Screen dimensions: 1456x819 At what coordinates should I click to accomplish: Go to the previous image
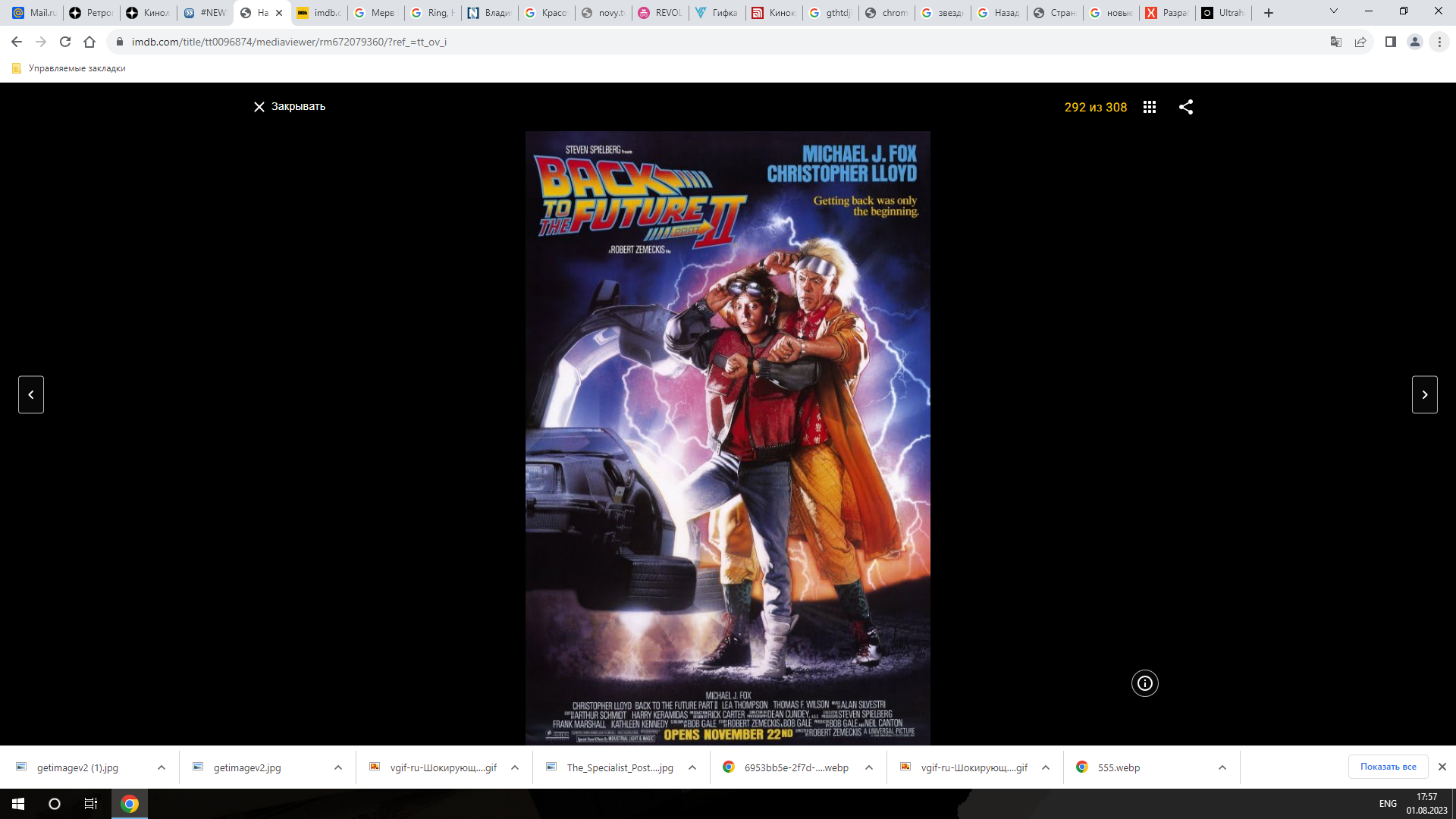pyautogui.click(x=31, y=394)
